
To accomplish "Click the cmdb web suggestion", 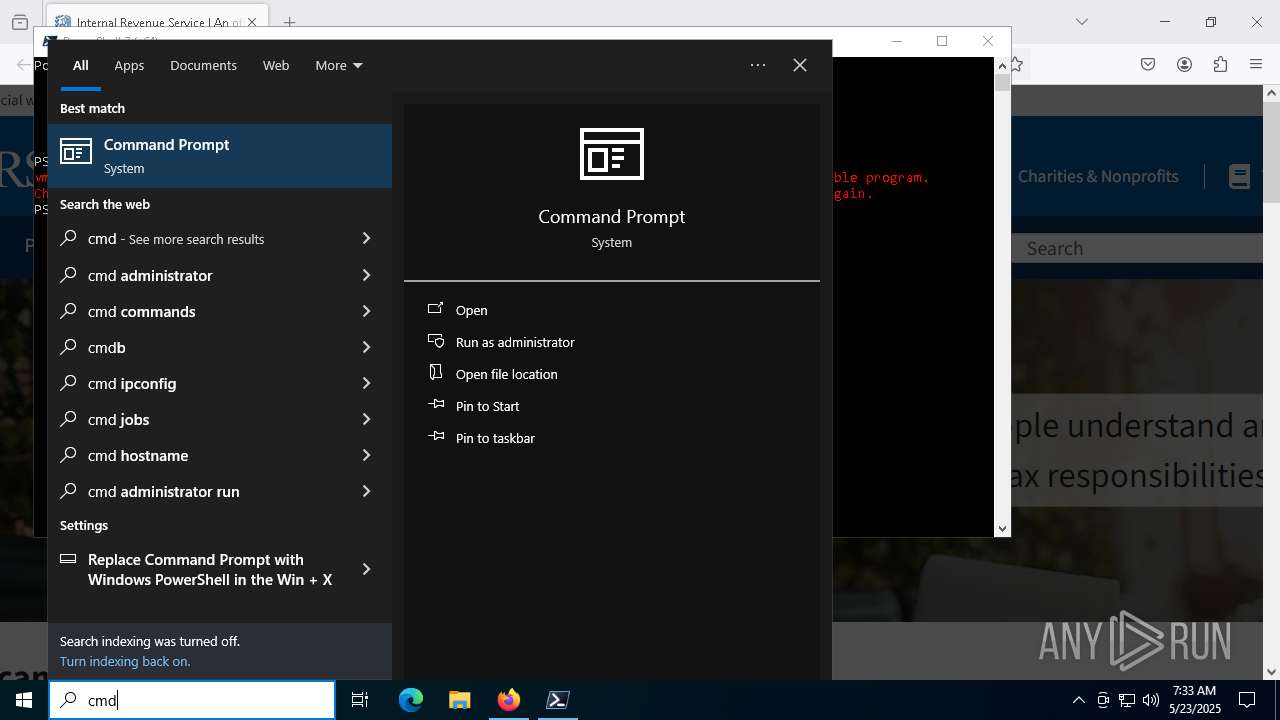I will 220,347.
